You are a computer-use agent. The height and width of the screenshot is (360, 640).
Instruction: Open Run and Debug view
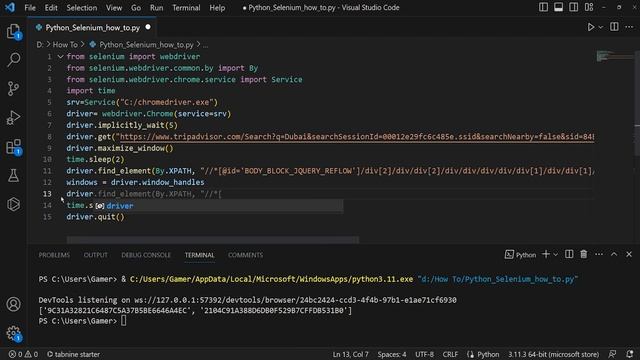(x=13, y=118)
